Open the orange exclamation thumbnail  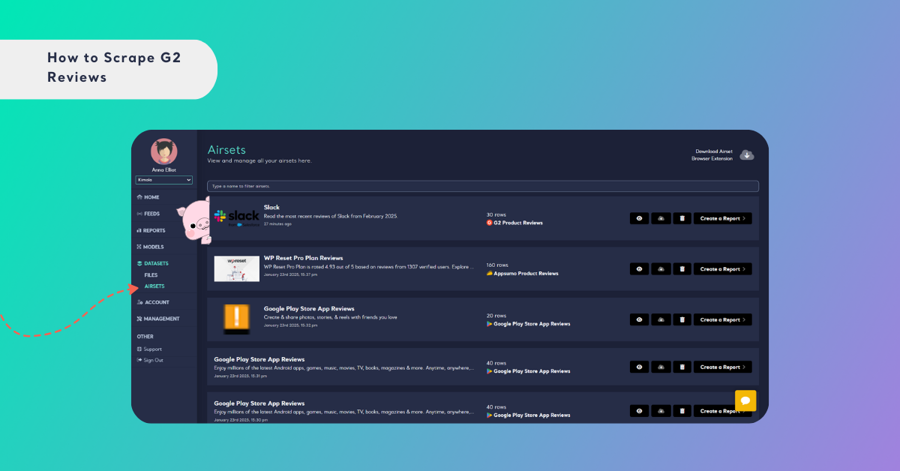tap(236, 319)
